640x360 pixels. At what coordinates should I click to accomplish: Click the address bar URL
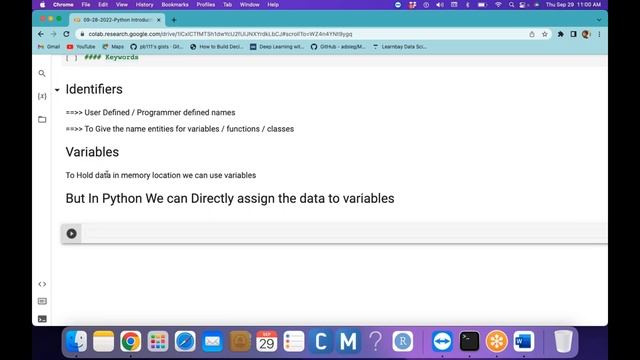tap(220, 34)
